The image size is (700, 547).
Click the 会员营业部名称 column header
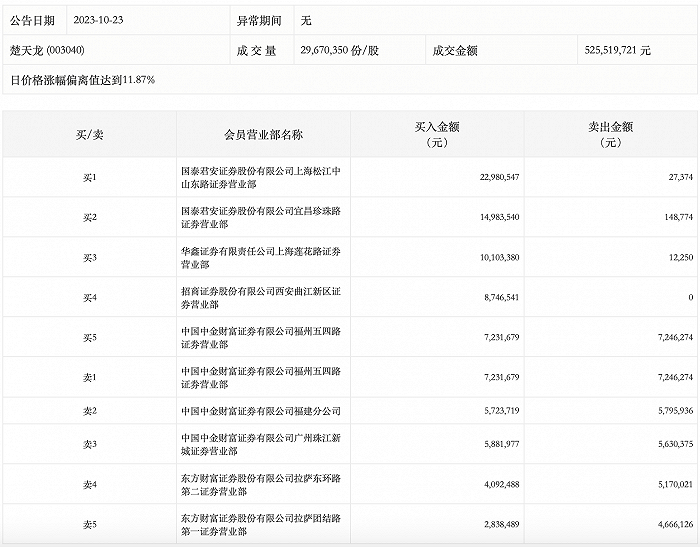[263, 134]
